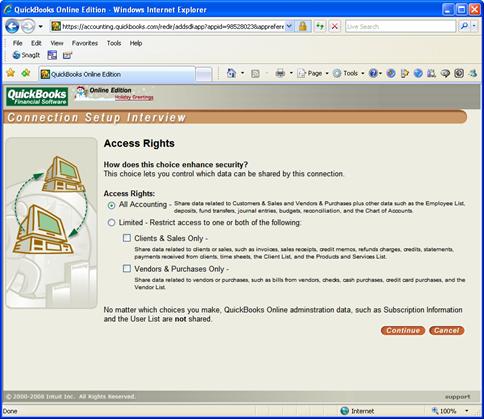Open the Holiday Greetings link

(134, 97)
